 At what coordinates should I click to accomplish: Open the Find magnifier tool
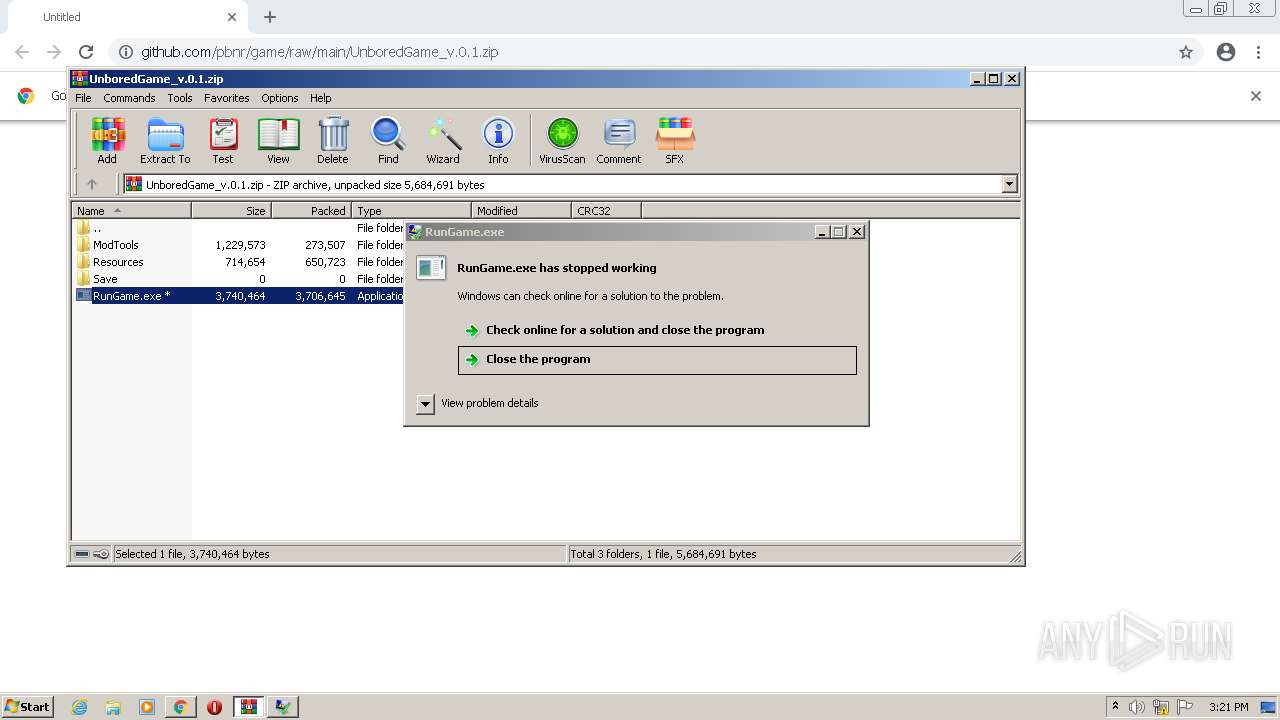tap(388, 141)
